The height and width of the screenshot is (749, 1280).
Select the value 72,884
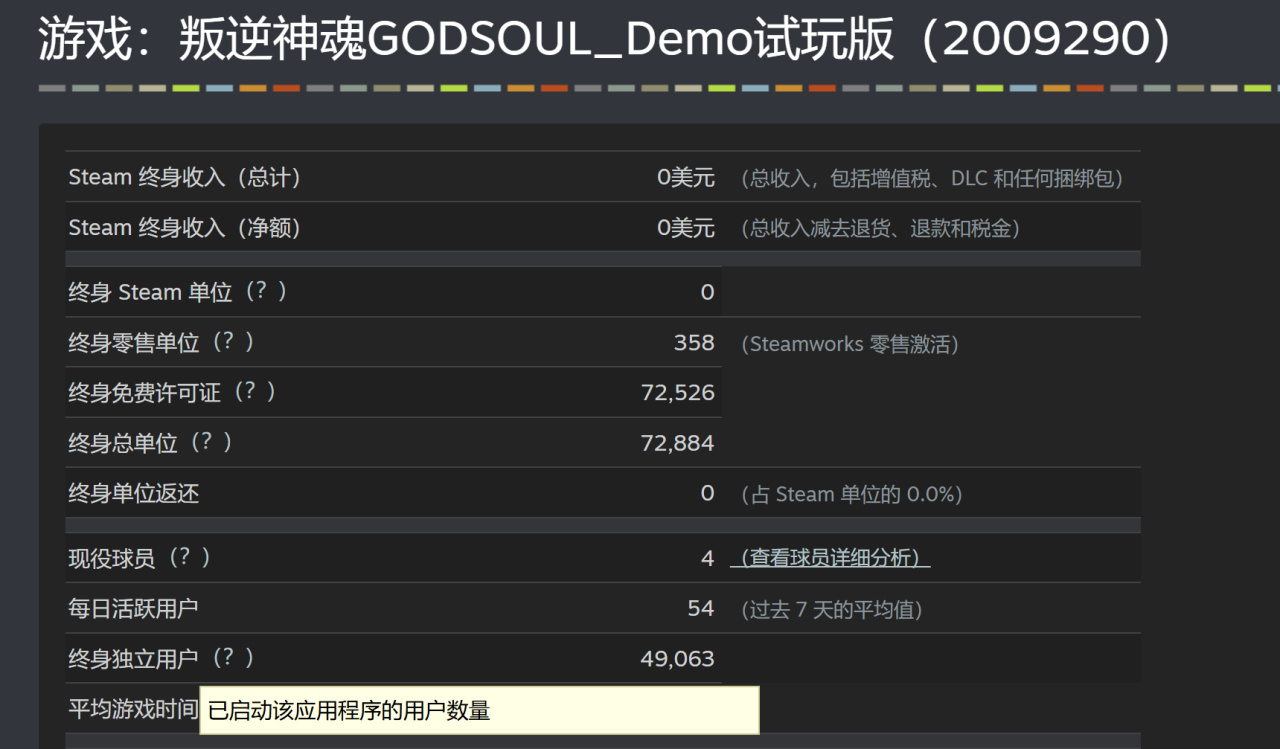coord(678,443)
